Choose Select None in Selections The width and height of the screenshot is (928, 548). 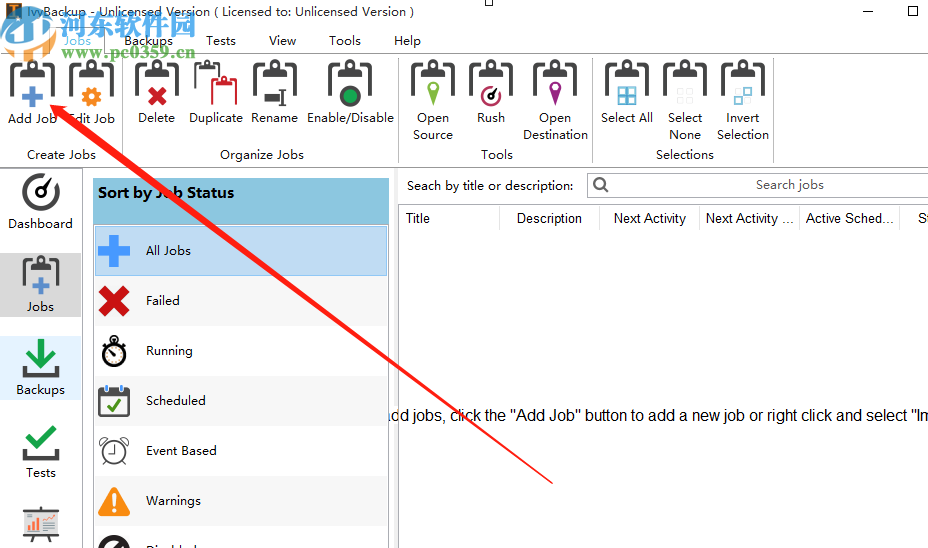pyautogui.click(x=685, y=101)
